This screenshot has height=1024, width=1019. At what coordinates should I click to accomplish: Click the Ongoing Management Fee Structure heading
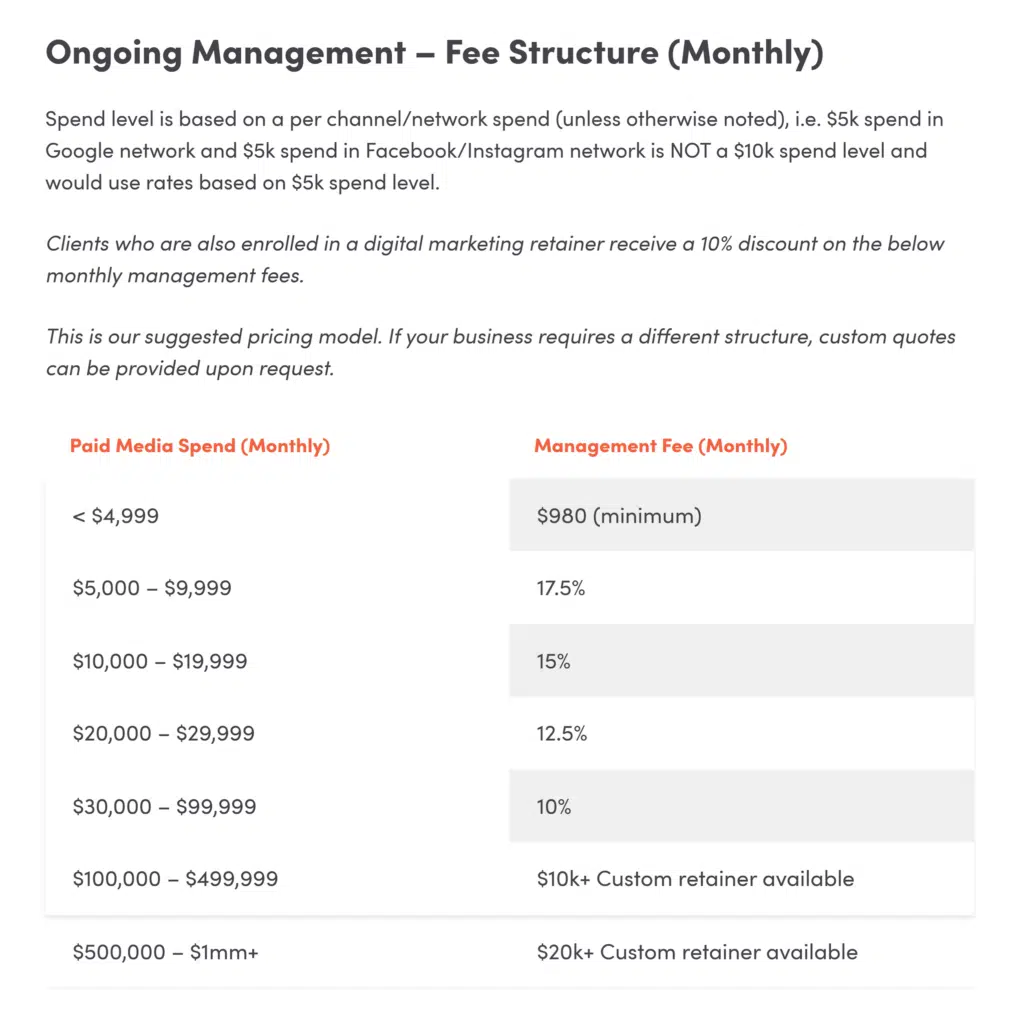click(x=434, y=54)
